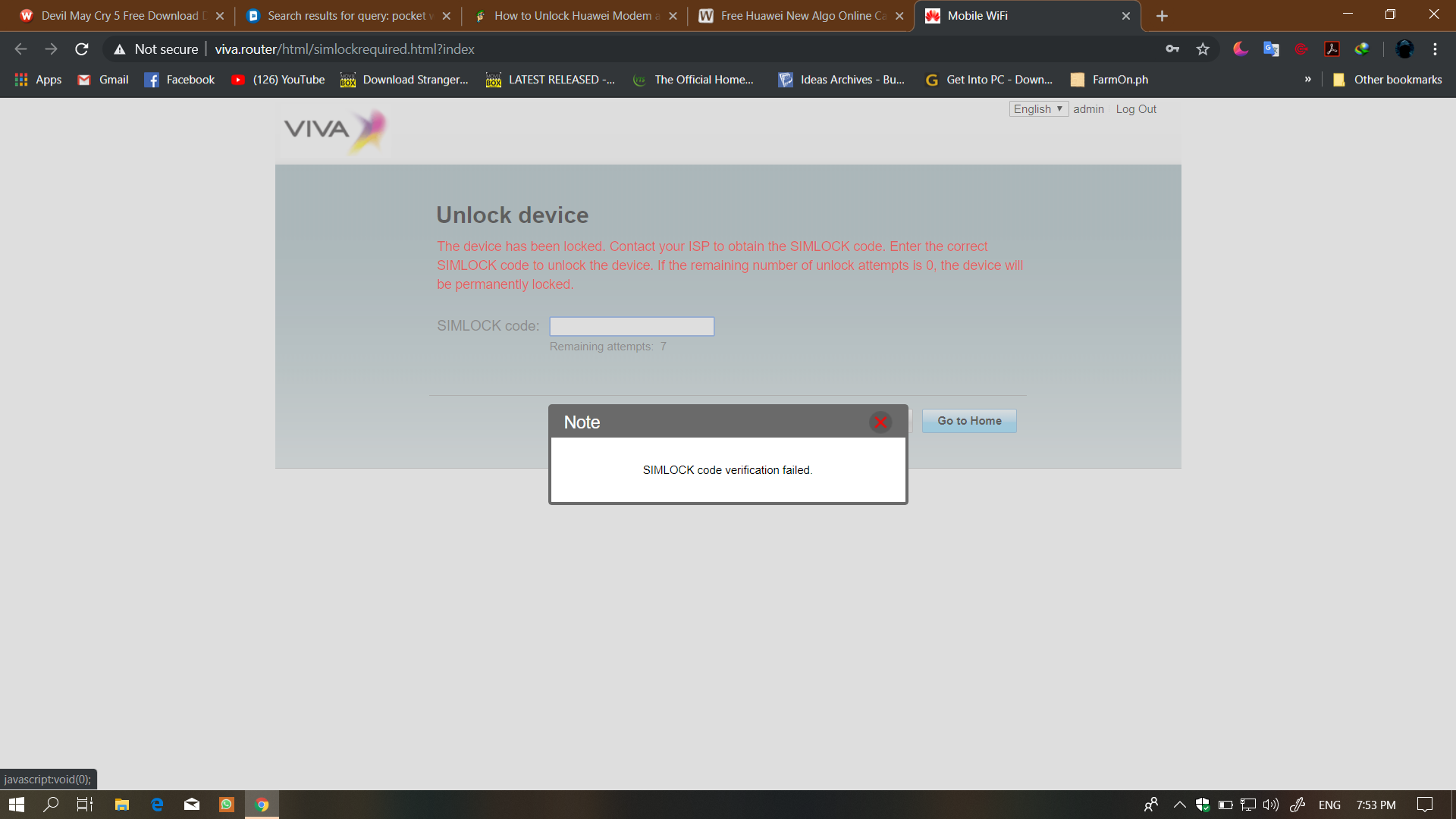1456x819 pixels.
Task: Bookmark this page with star icon
Action: [x=1203, y=49]
